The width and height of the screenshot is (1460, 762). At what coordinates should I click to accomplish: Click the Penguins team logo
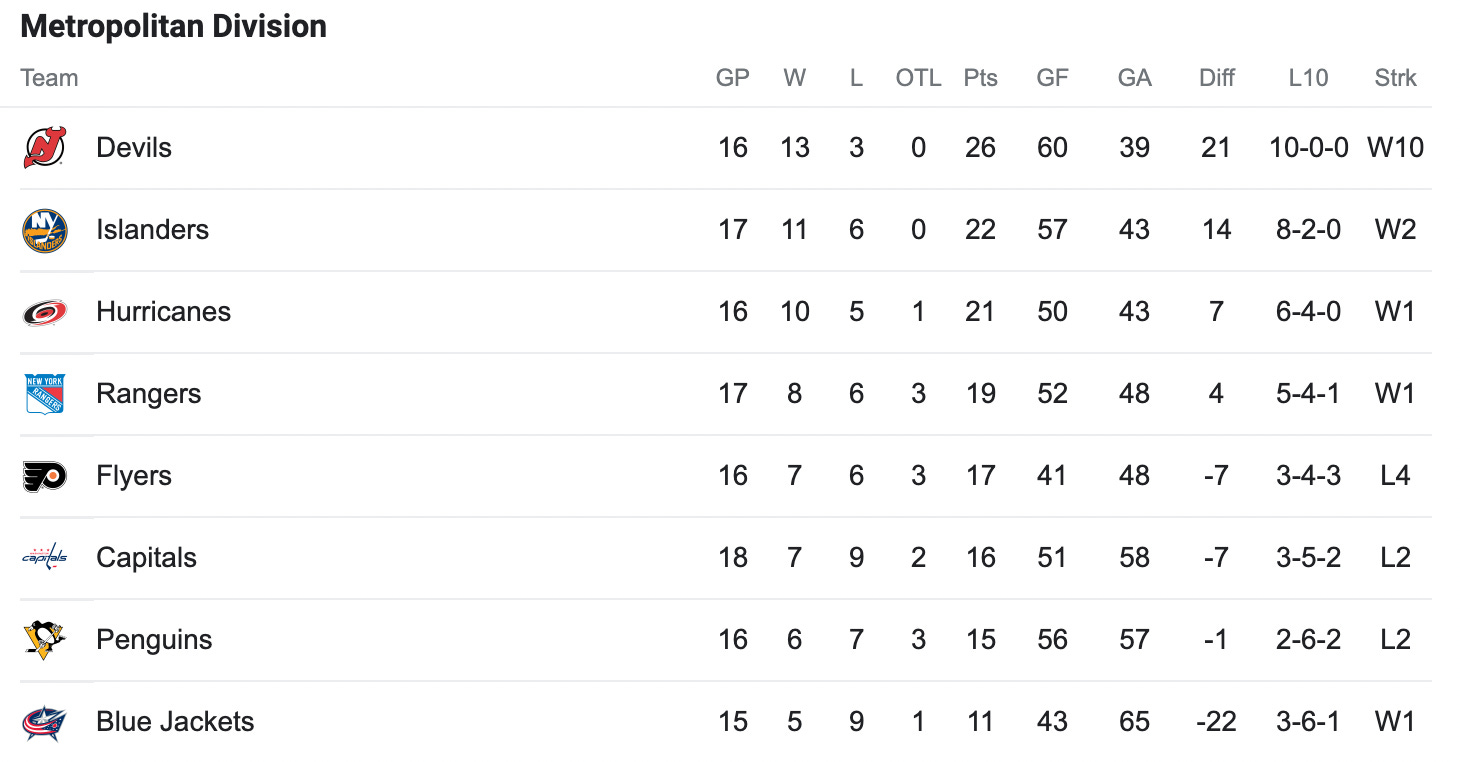(x=45, y=640)
